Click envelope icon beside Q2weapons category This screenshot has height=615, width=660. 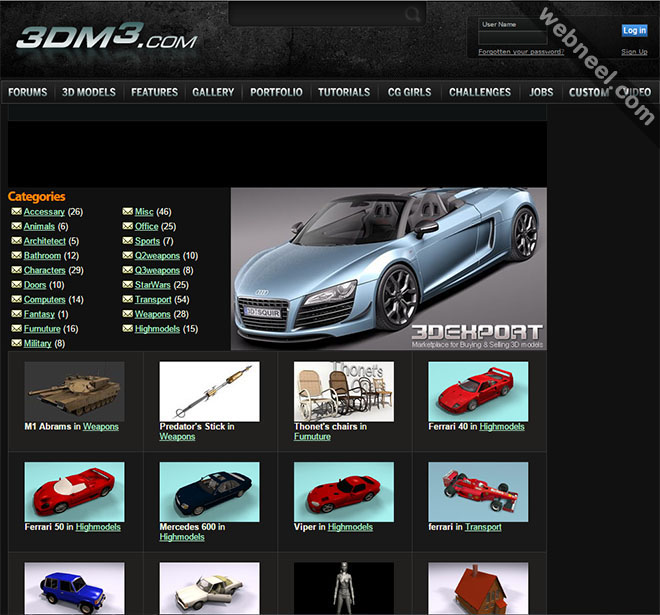click(x=128, y=255)
